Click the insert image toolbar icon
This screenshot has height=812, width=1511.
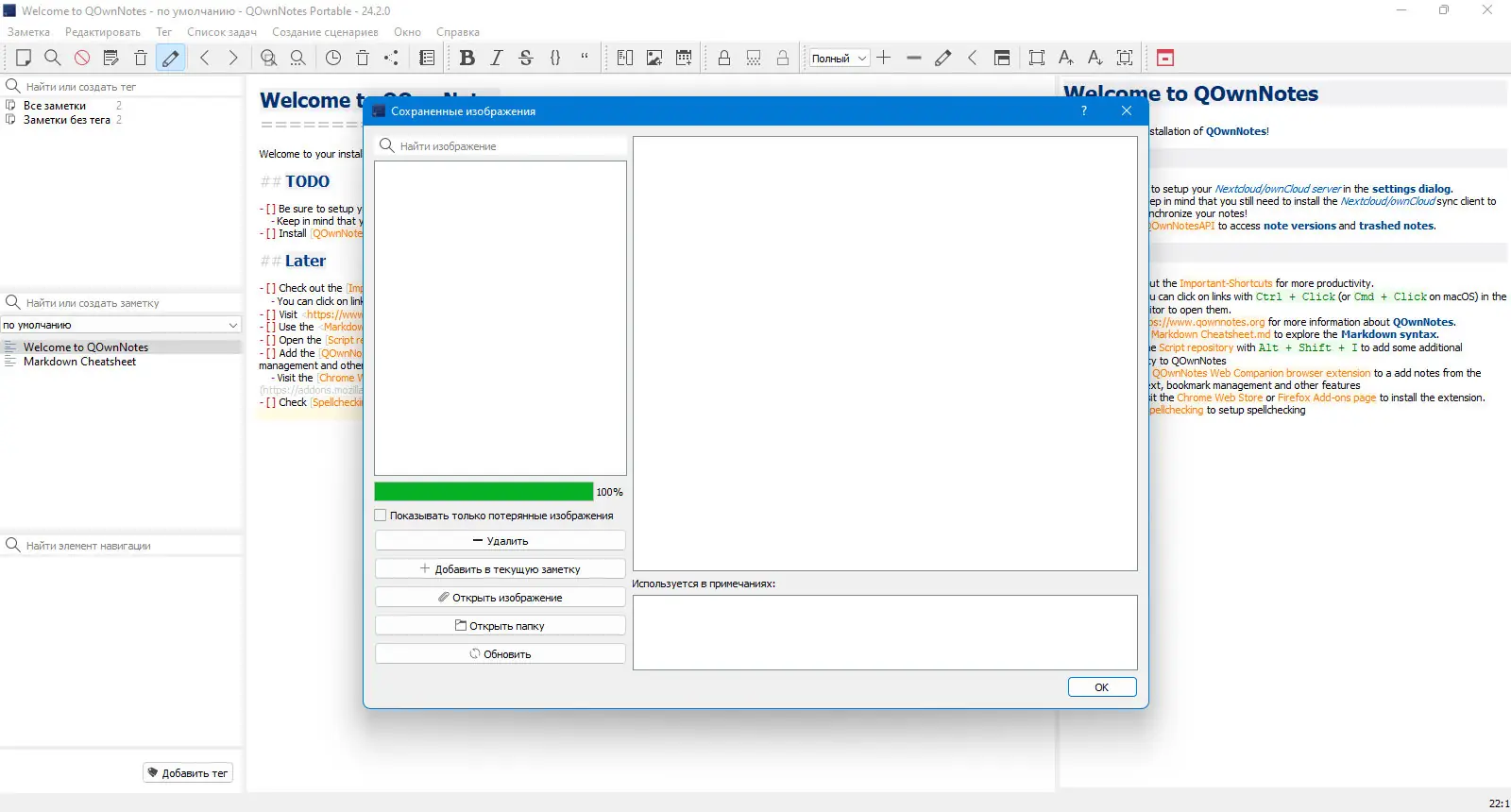point(654,58)
